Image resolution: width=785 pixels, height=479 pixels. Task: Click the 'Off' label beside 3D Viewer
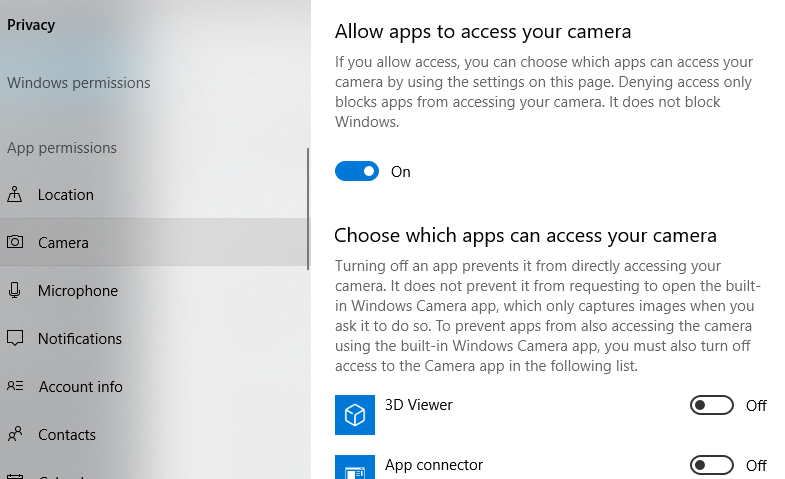tap(756, 405)
